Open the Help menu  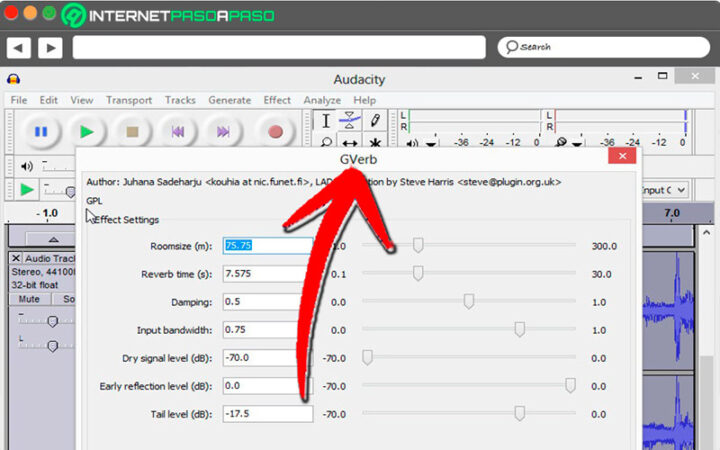(365, 100)
